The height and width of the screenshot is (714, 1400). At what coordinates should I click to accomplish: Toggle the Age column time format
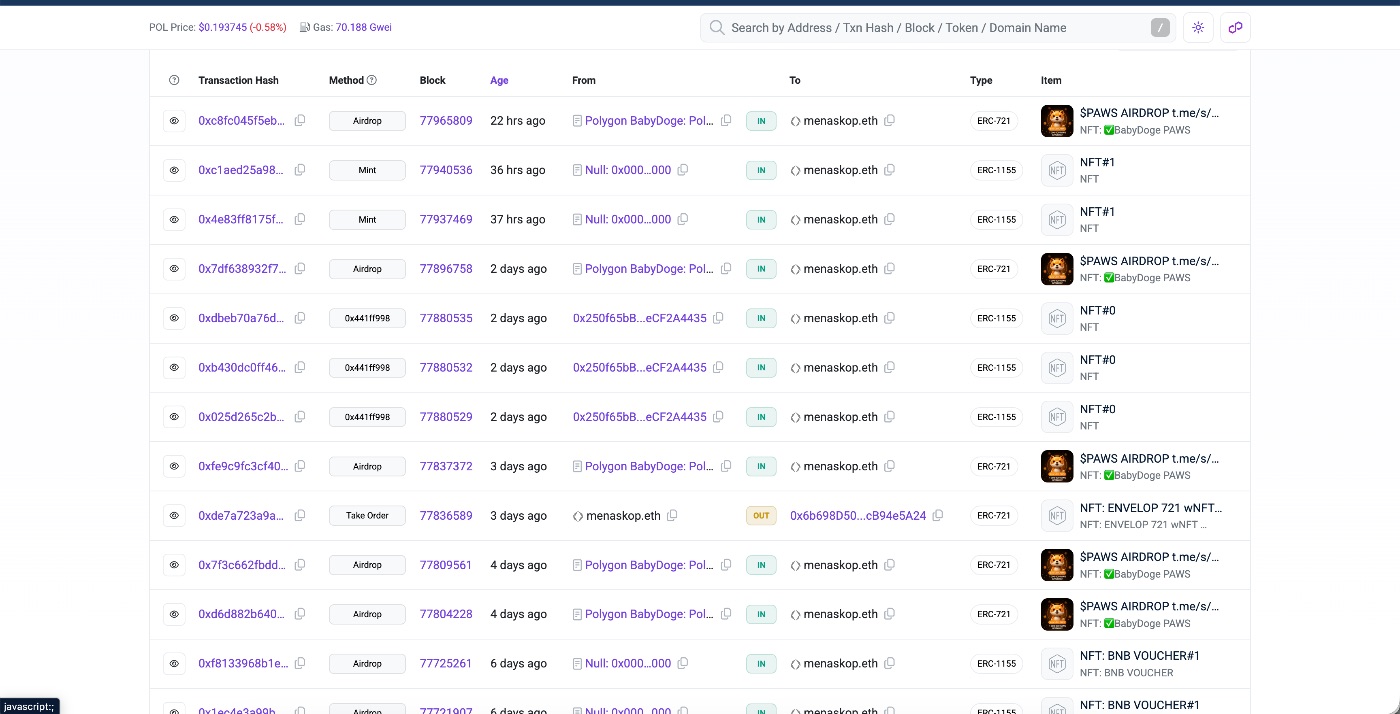click(x=499, y=80)
